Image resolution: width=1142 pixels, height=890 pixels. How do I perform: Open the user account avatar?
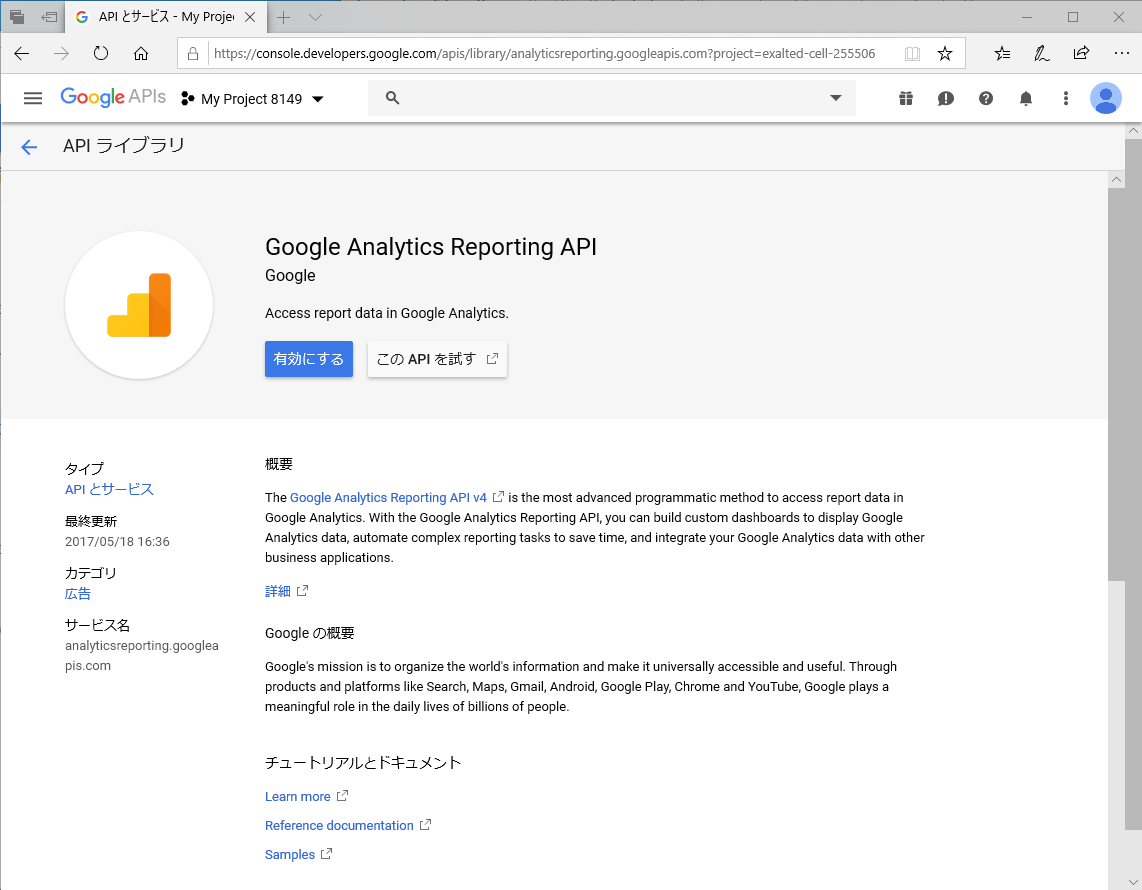1106,98
